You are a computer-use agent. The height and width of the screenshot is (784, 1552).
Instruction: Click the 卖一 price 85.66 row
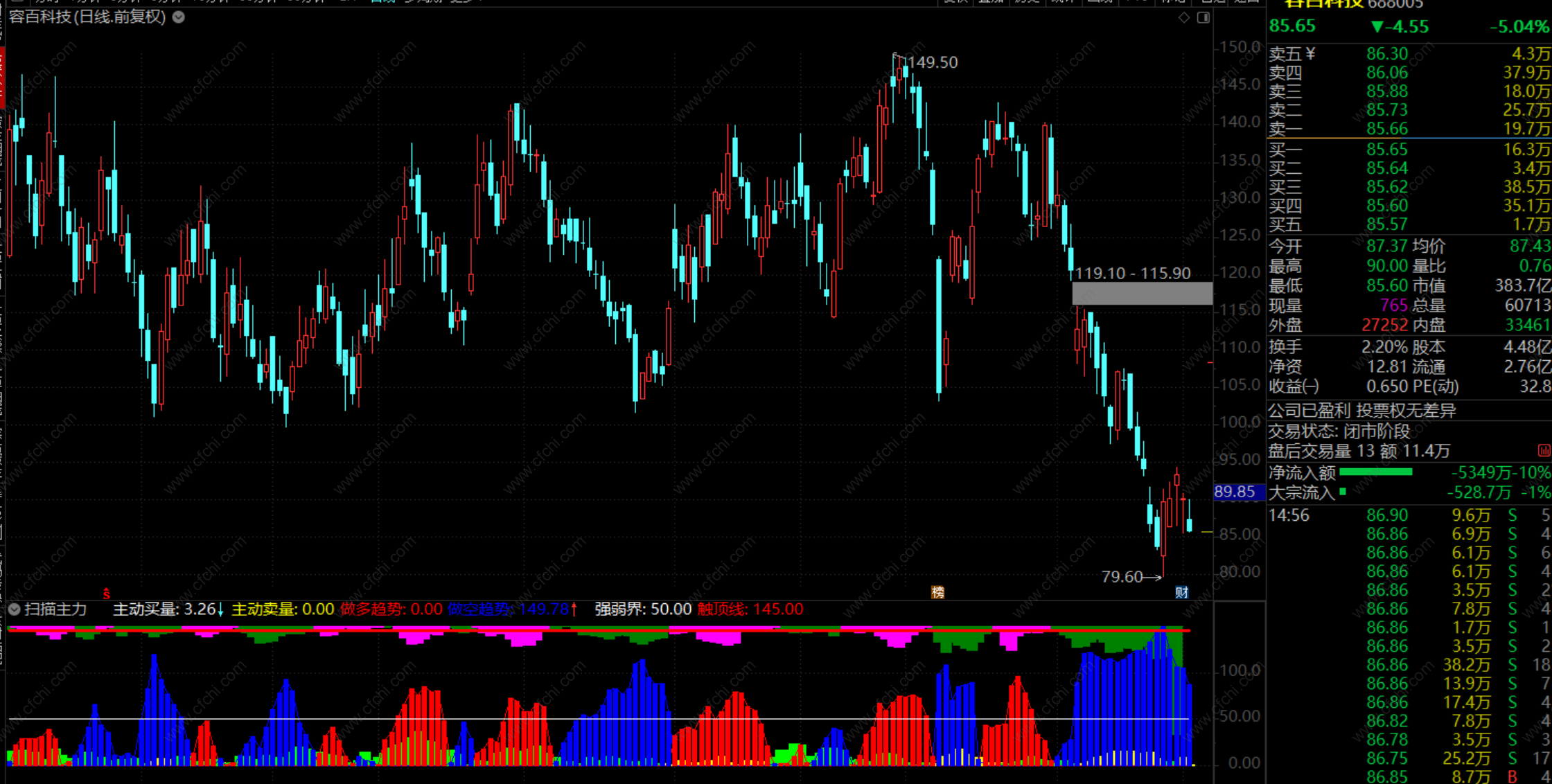pos(1387,129)
